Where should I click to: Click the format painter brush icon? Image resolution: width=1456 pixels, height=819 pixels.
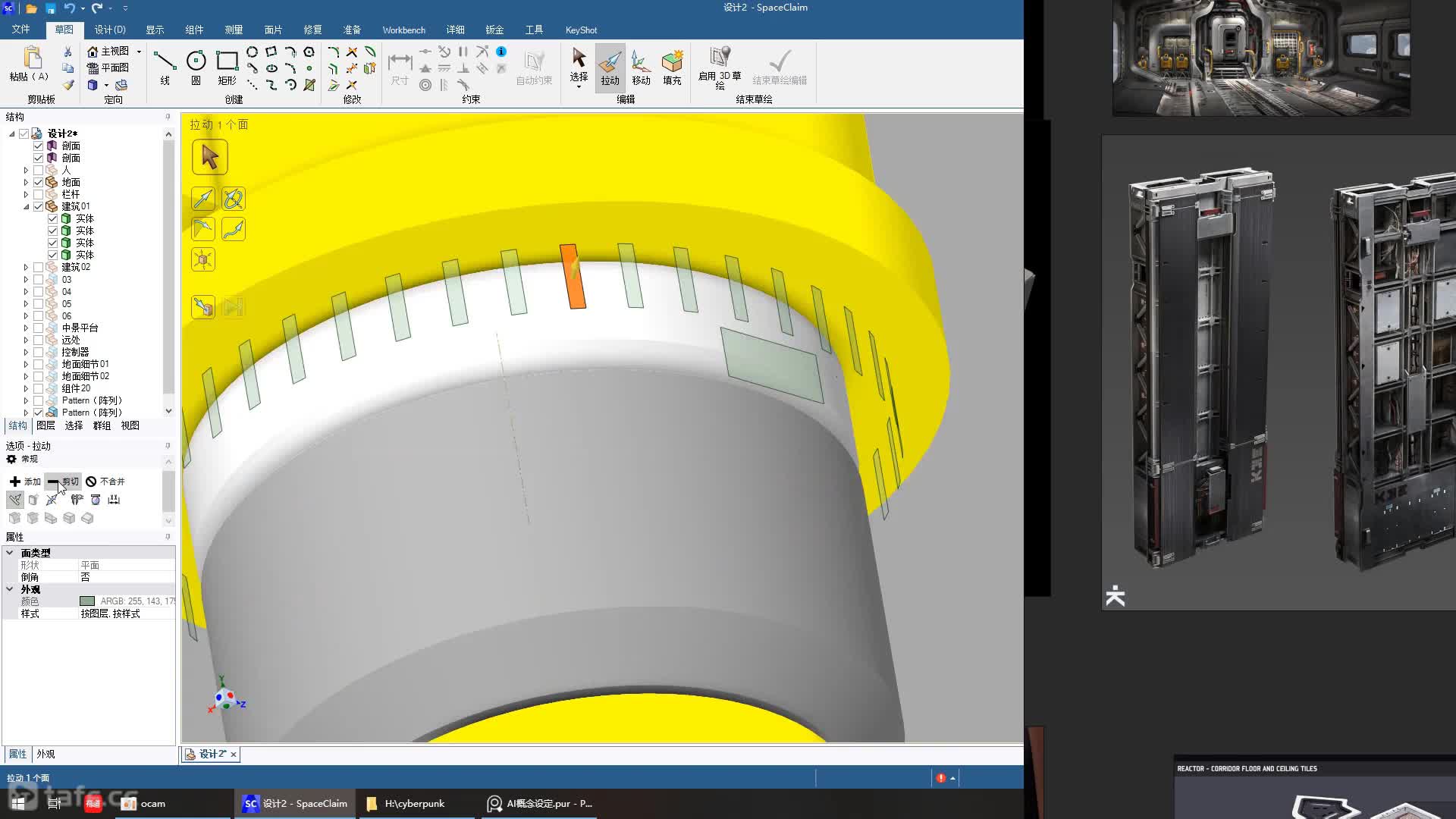67,85
